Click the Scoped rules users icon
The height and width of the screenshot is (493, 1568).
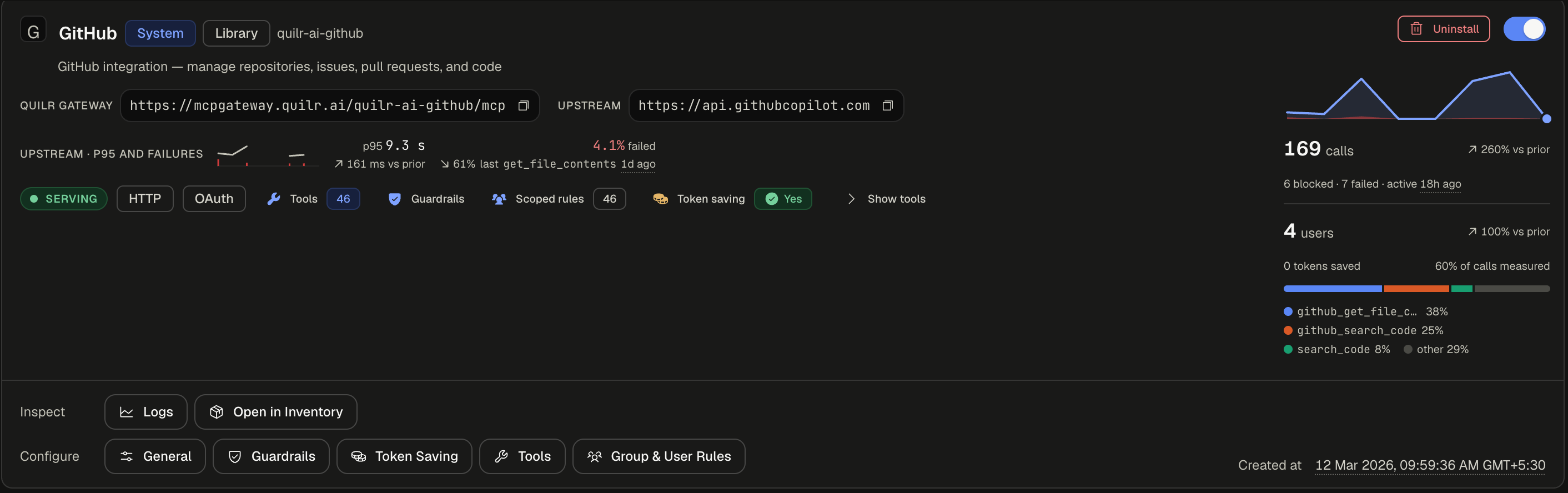[499, 199]
